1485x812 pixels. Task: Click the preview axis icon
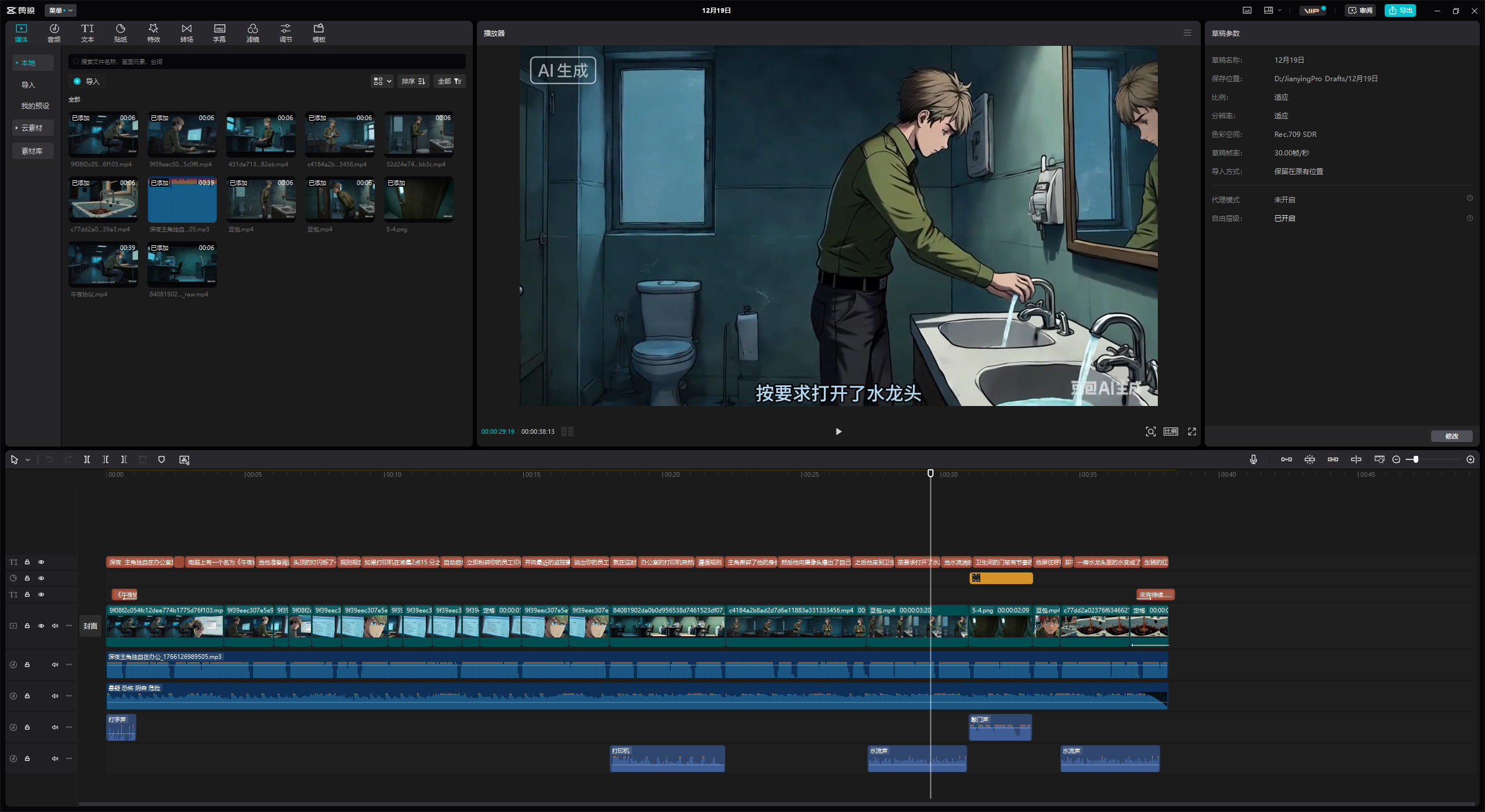click(1356, 459)
